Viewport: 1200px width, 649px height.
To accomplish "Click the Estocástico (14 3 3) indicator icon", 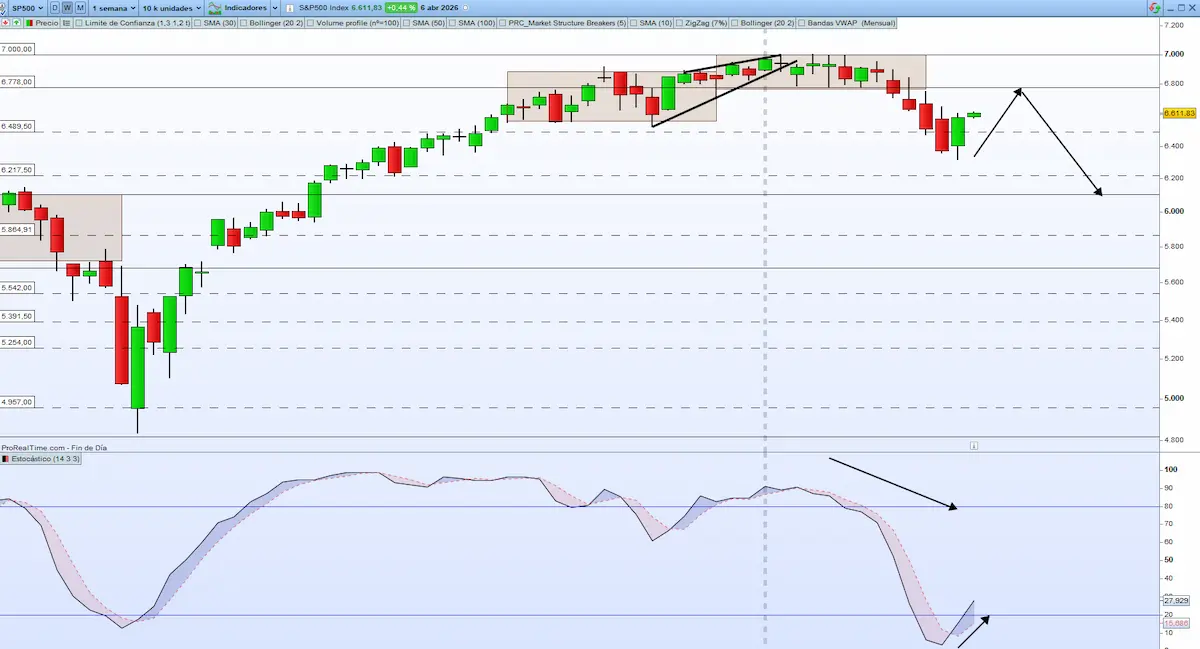I will (x=7, y=460).
